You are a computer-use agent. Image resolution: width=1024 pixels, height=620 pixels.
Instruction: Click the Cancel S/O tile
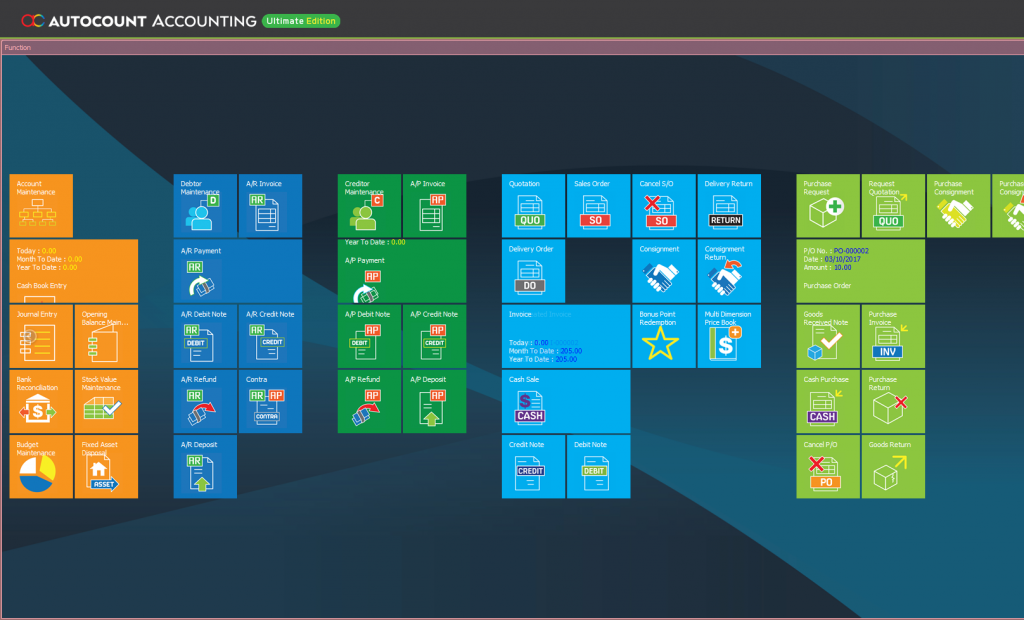click(x=663, y=206)
